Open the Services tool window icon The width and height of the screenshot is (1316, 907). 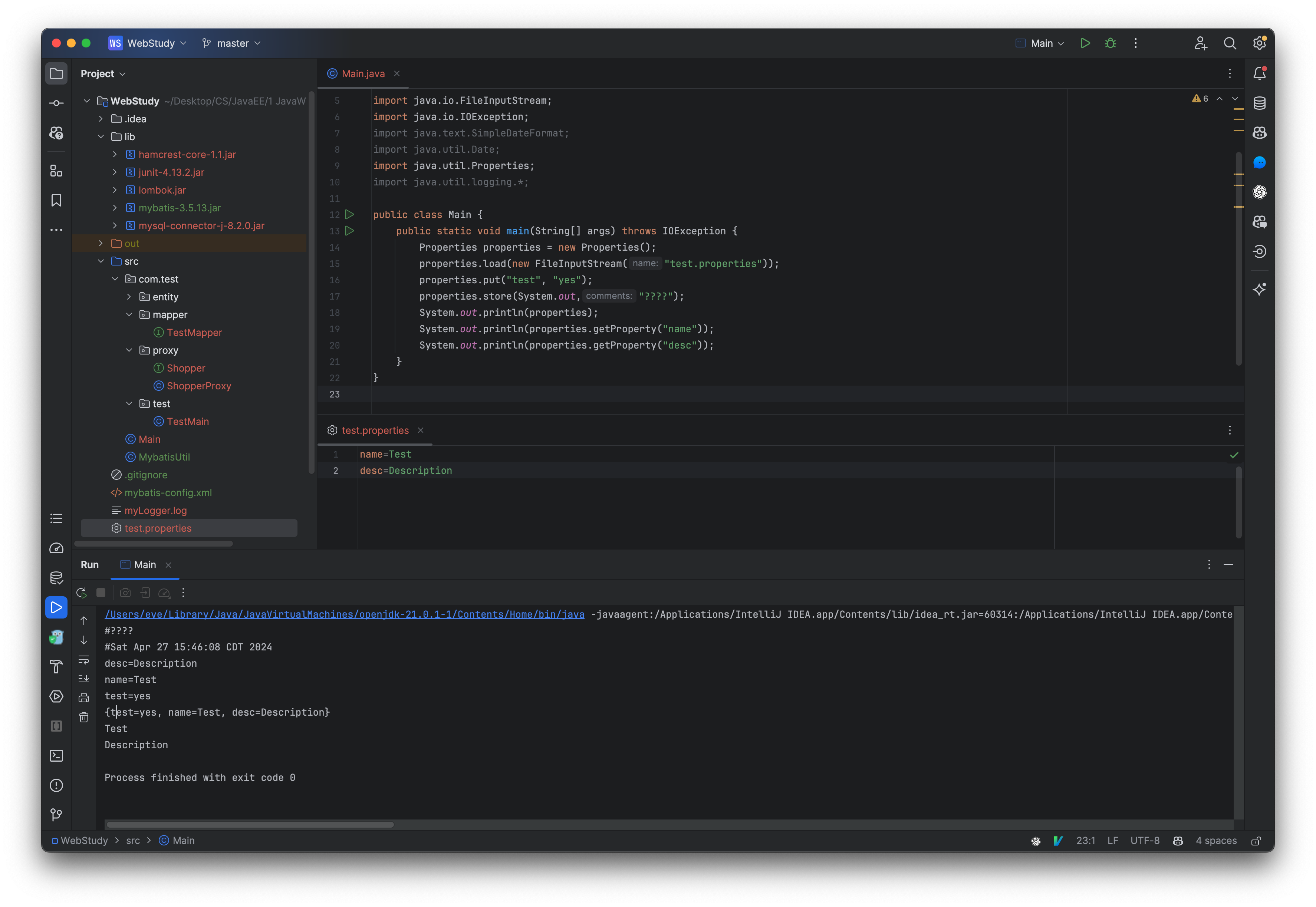pyautogui.click(x=56, y=696)
